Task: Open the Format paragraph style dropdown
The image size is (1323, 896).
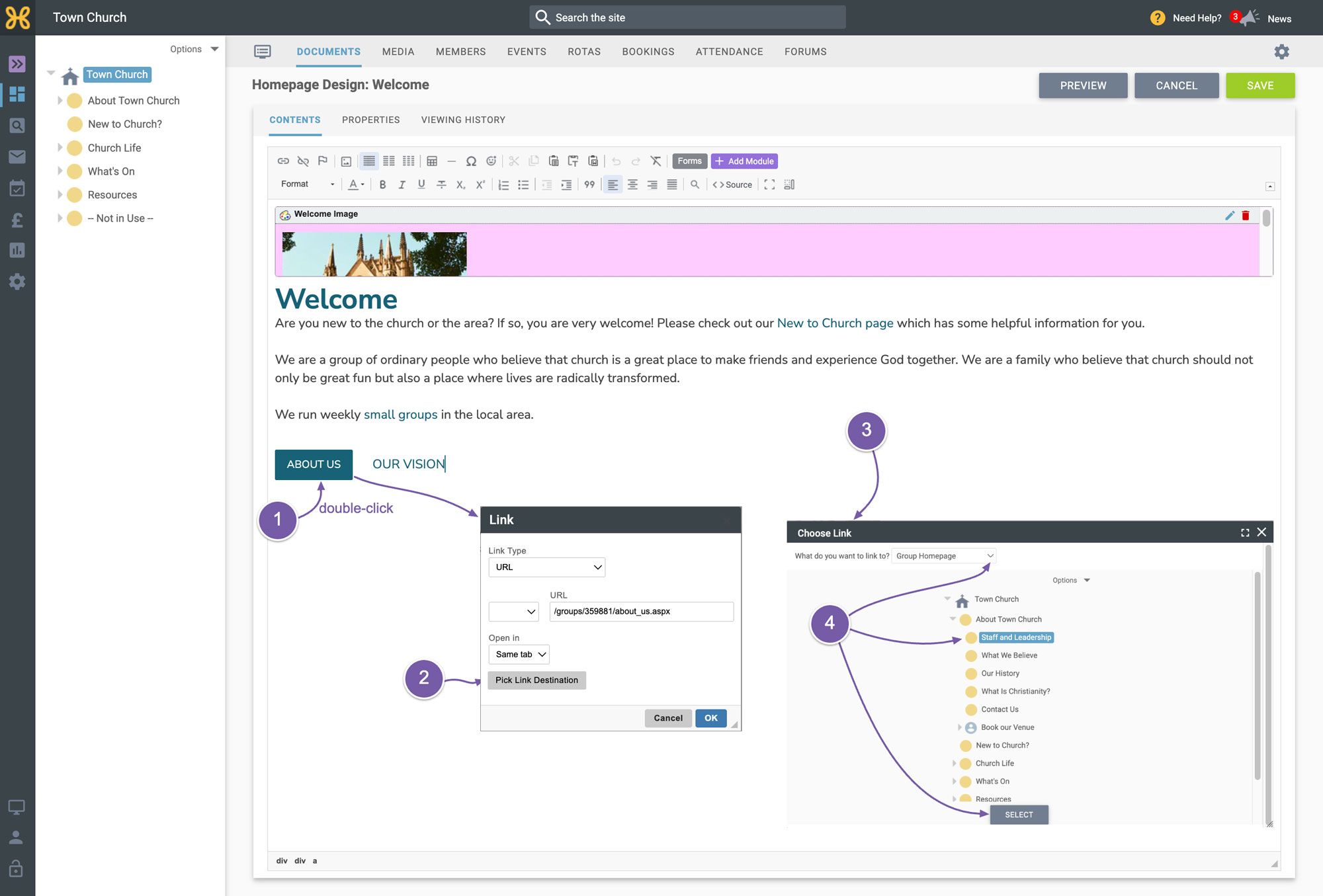Action: click(x=308, y=184)
